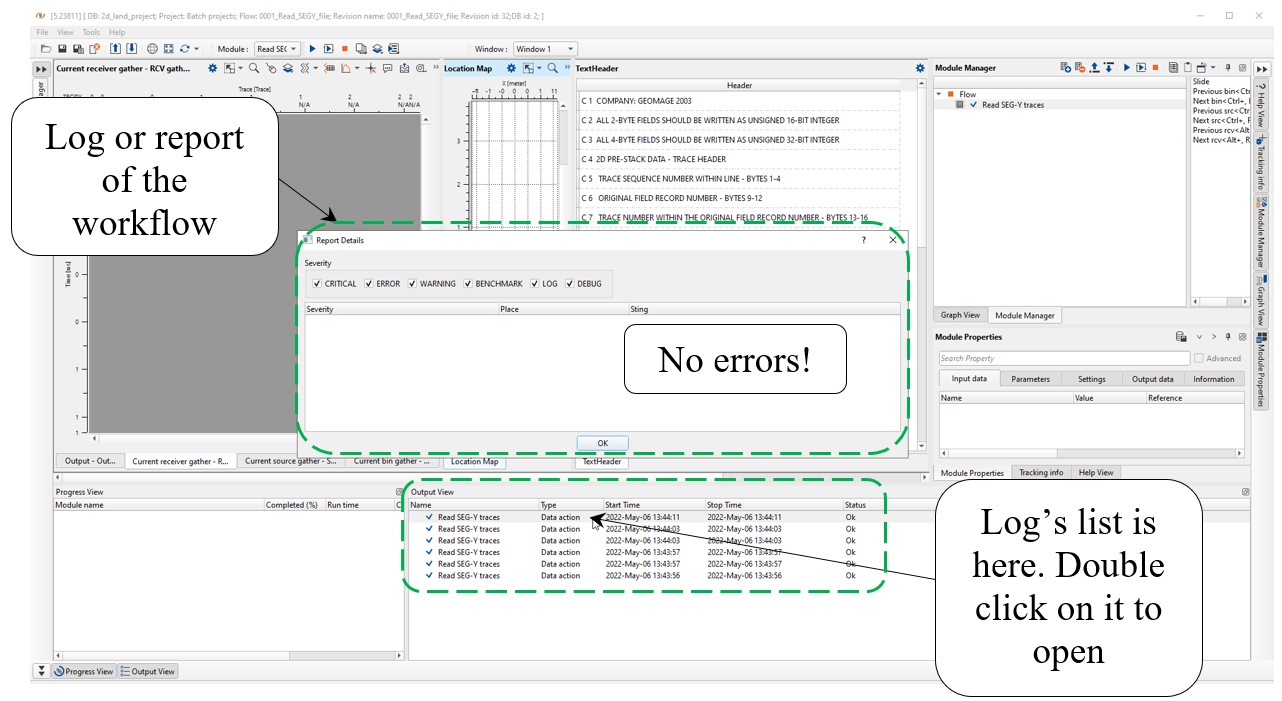Switch to the Parameters tab
Viewport: 1282px width, 701px height.
pos(1030,379)
